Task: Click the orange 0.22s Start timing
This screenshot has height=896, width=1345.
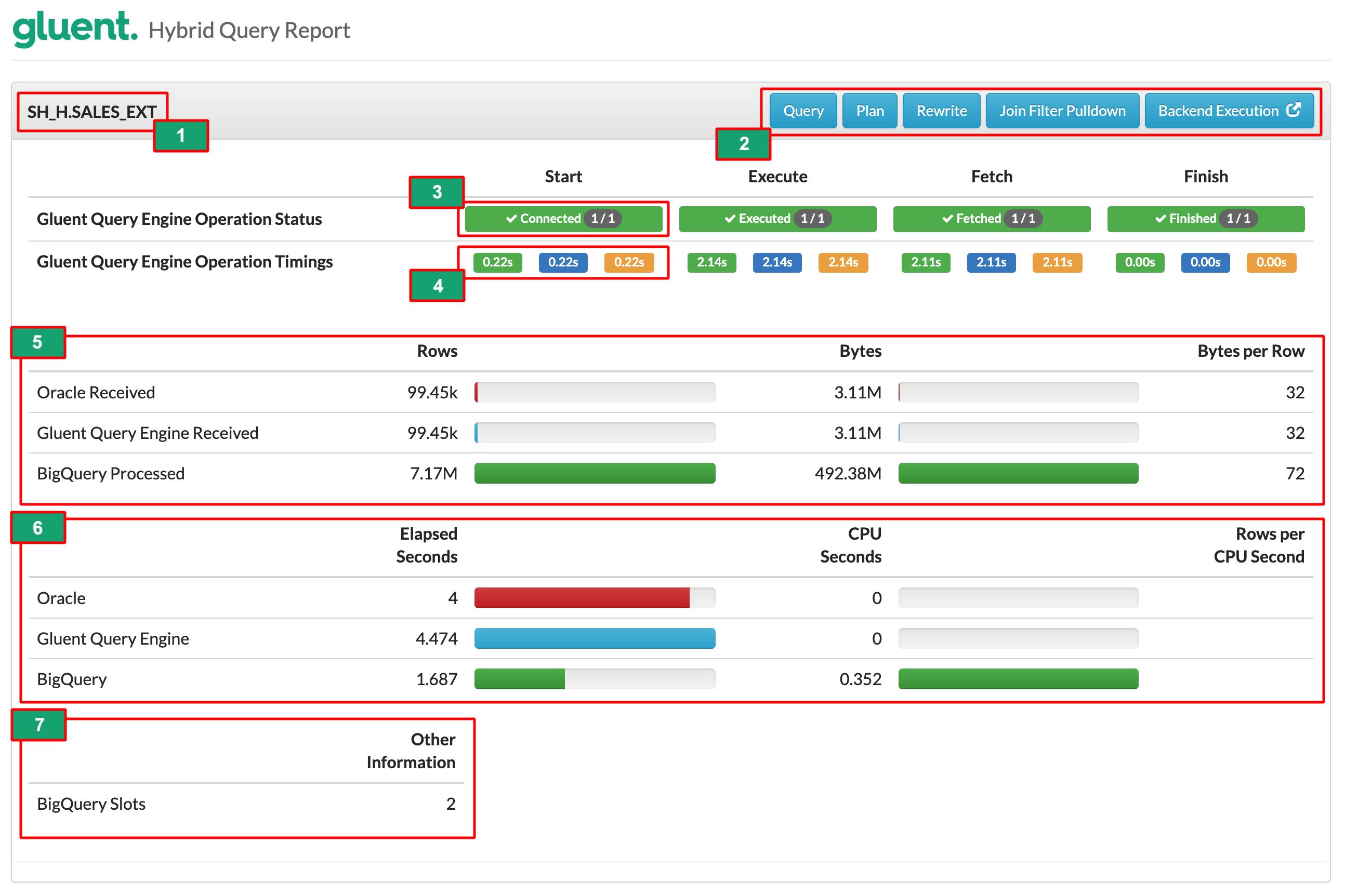Action: [x=628, y=262]
